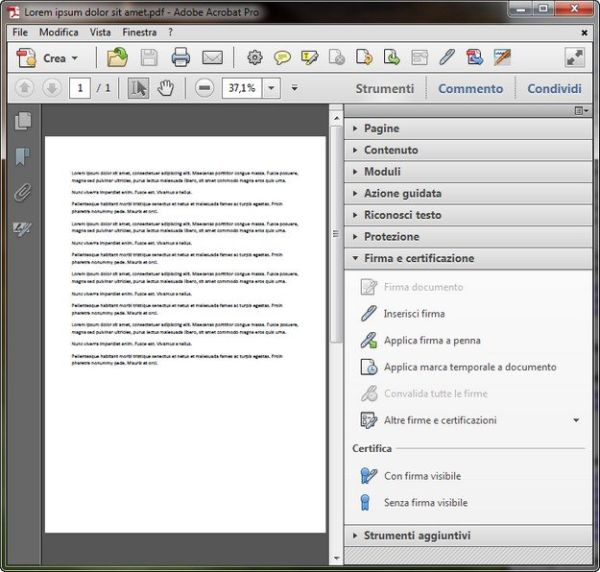Open the page thumbnails side panel
Image resolution: width=600 pixels, height=572 pixels.
tap(22, 121)
